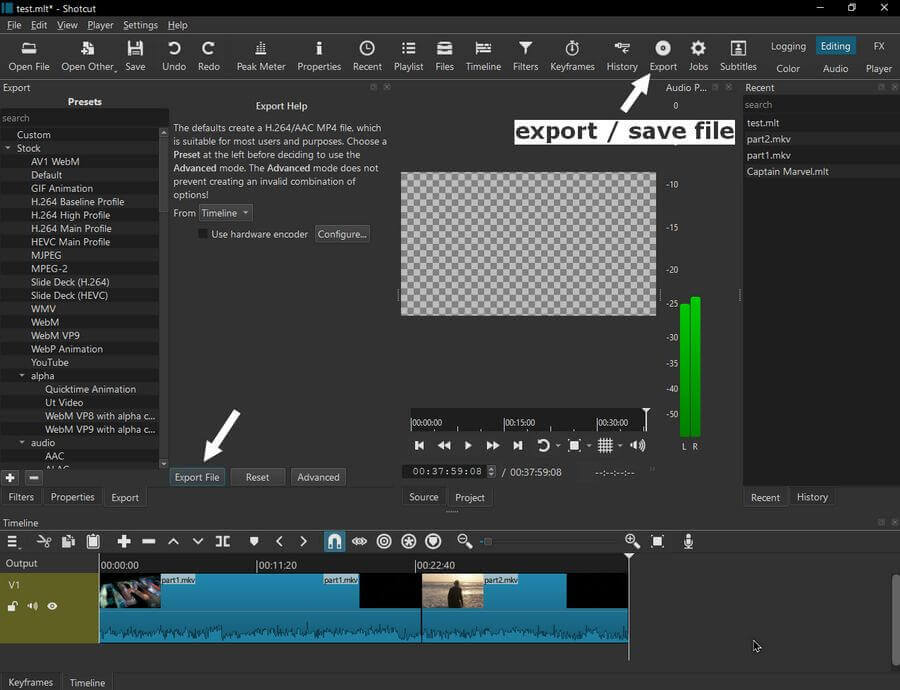Show the Properties panel from the toolbar

point(319,56)
